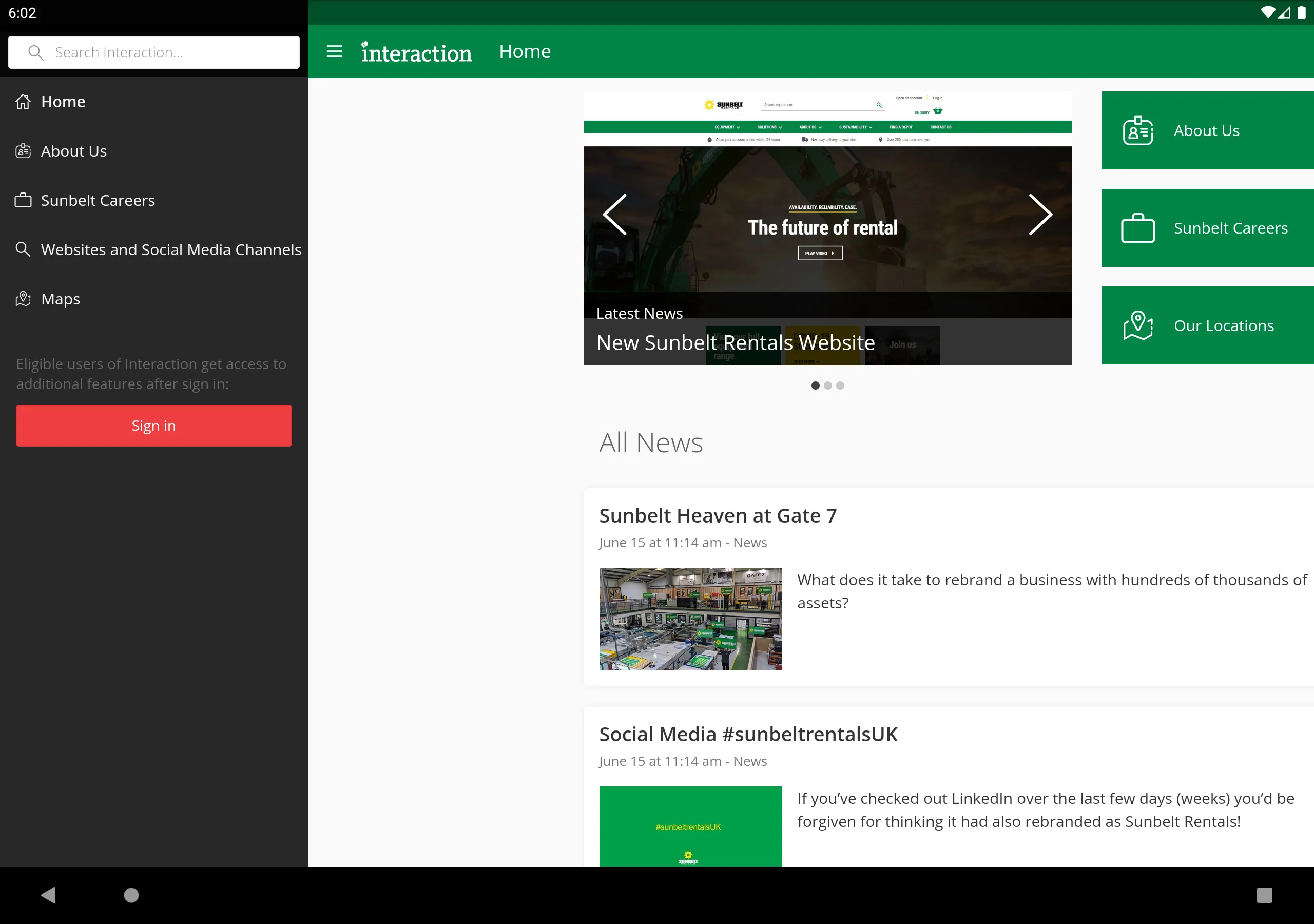Click Social Media article's date line
This screenshot has width=1314, height=924.
pos(683,761)
